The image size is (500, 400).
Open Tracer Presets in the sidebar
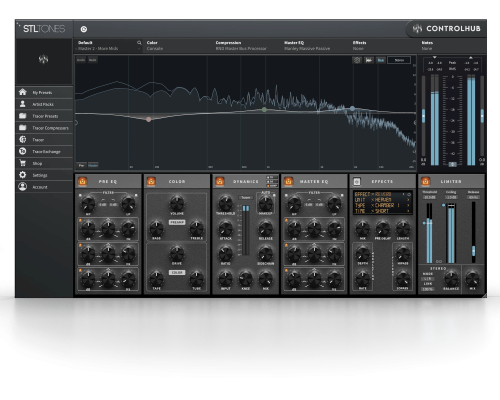coord(44,116)
